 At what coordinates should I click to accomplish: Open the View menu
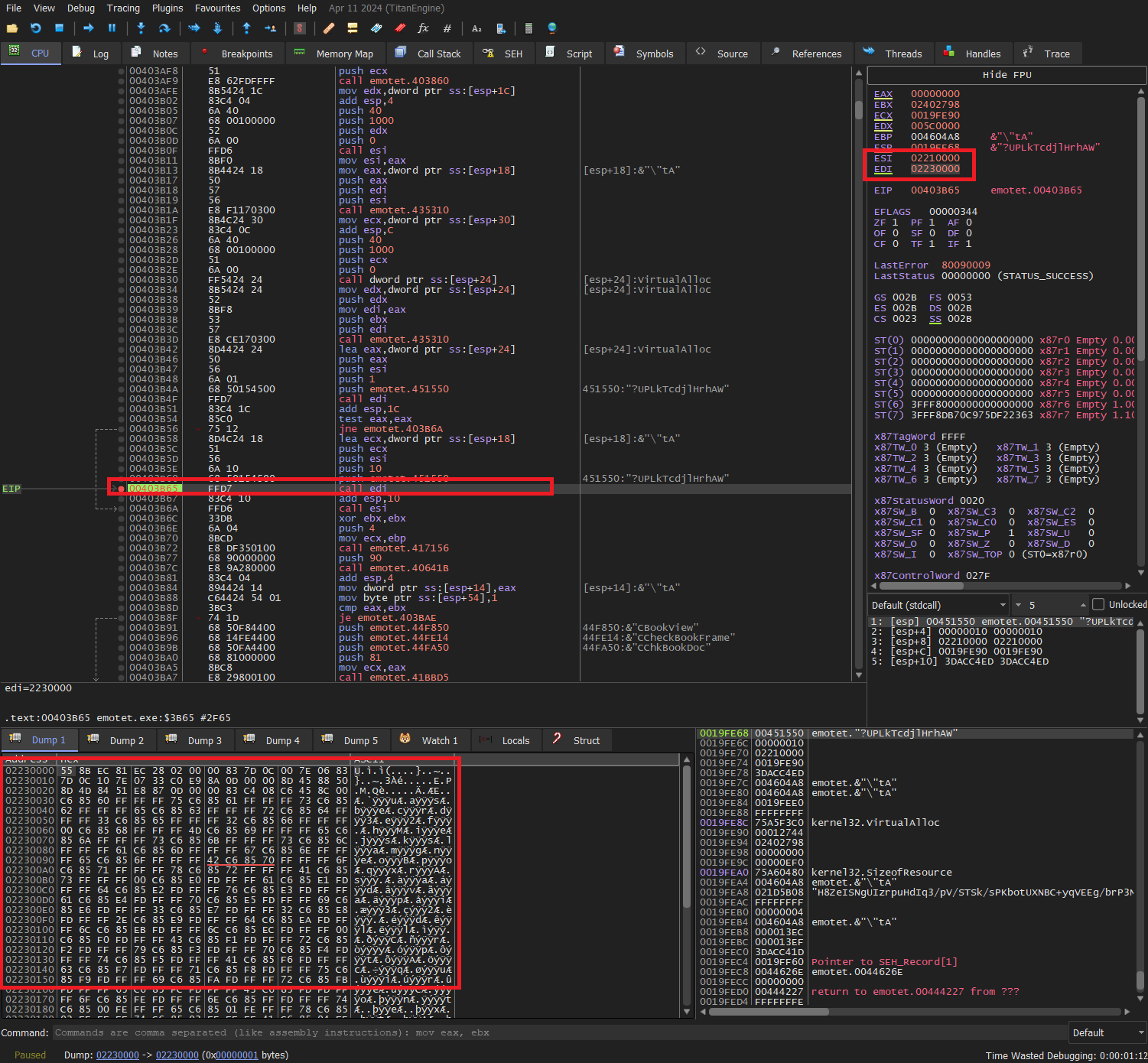[44, 8]
